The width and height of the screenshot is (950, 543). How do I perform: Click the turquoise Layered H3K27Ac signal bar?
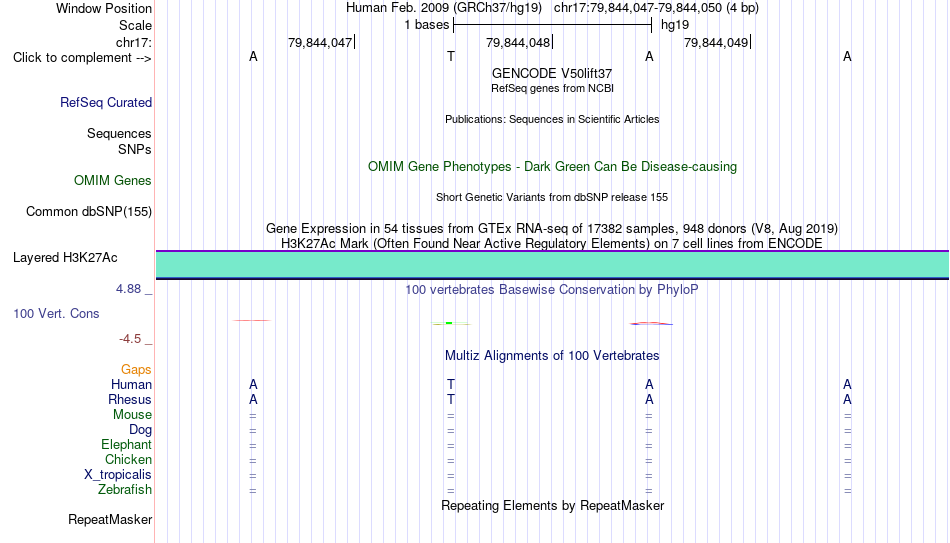tap(553, 265)
